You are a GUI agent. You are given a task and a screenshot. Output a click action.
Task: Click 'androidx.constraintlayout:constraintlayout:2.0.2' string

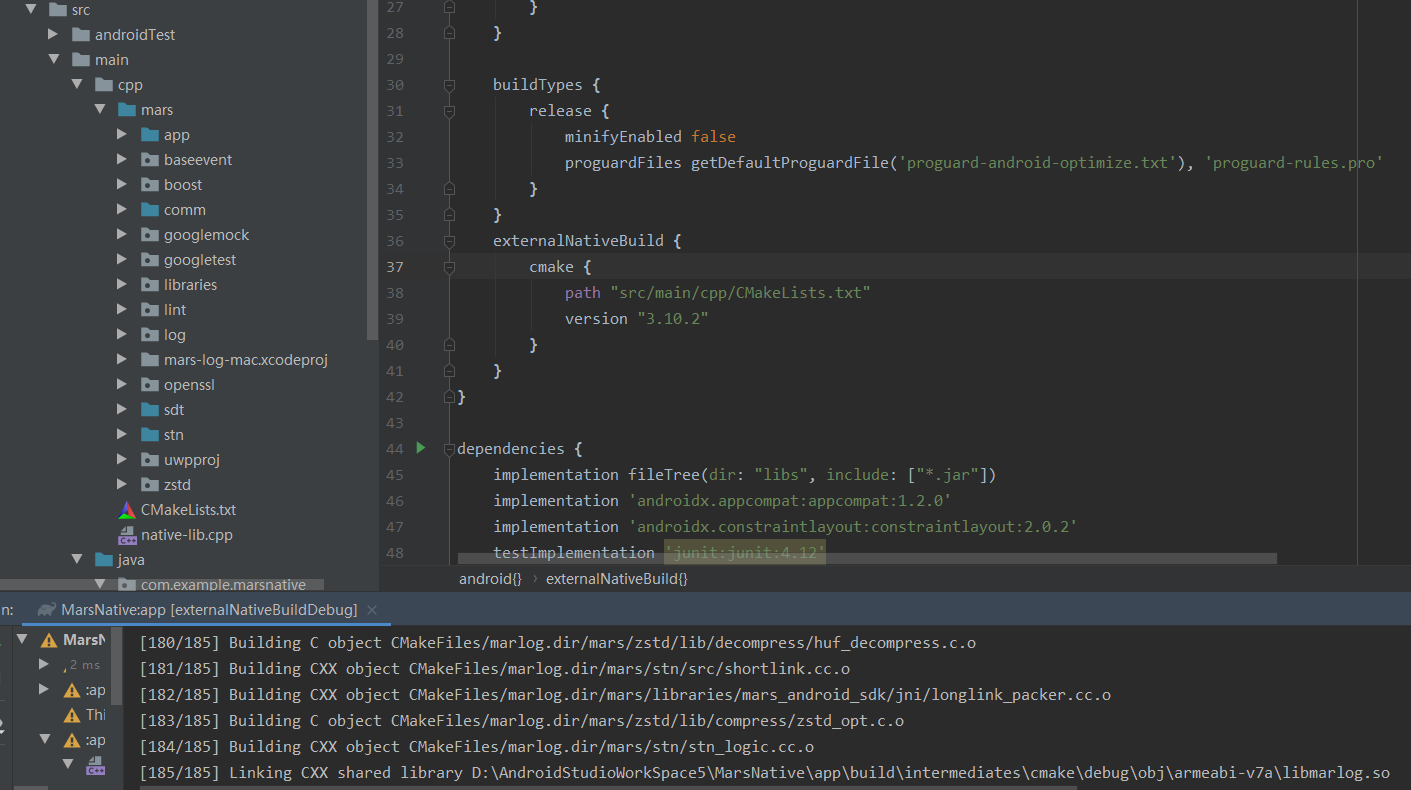tap(852, 526)
